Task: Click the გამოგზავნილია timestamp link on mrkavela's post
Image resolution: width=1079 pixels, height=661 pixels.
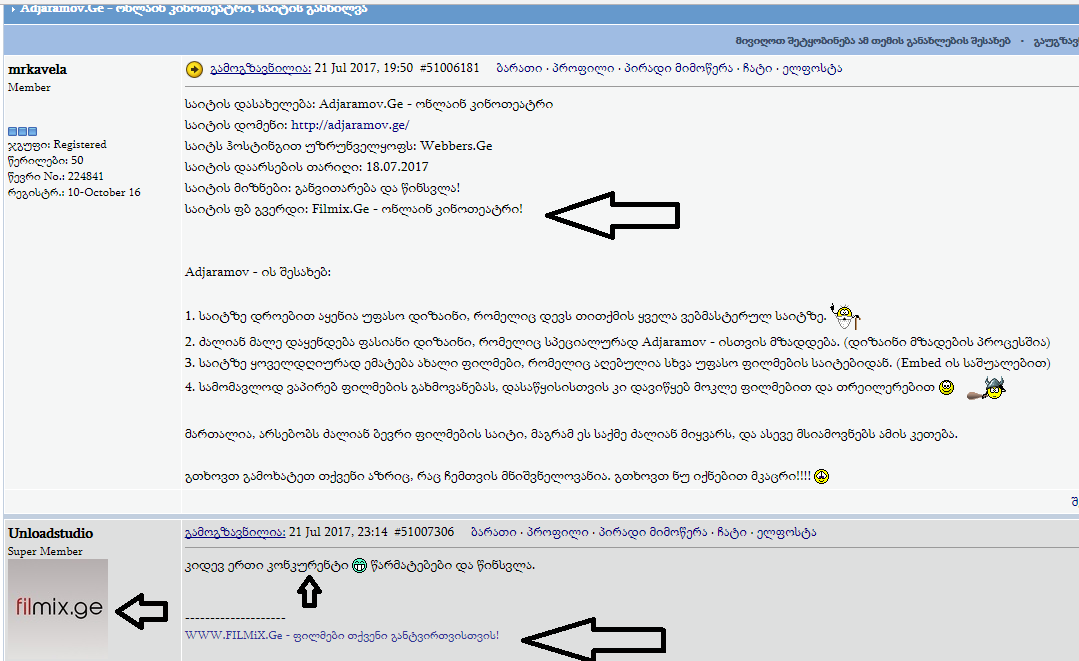Action: tap(237, 69)
